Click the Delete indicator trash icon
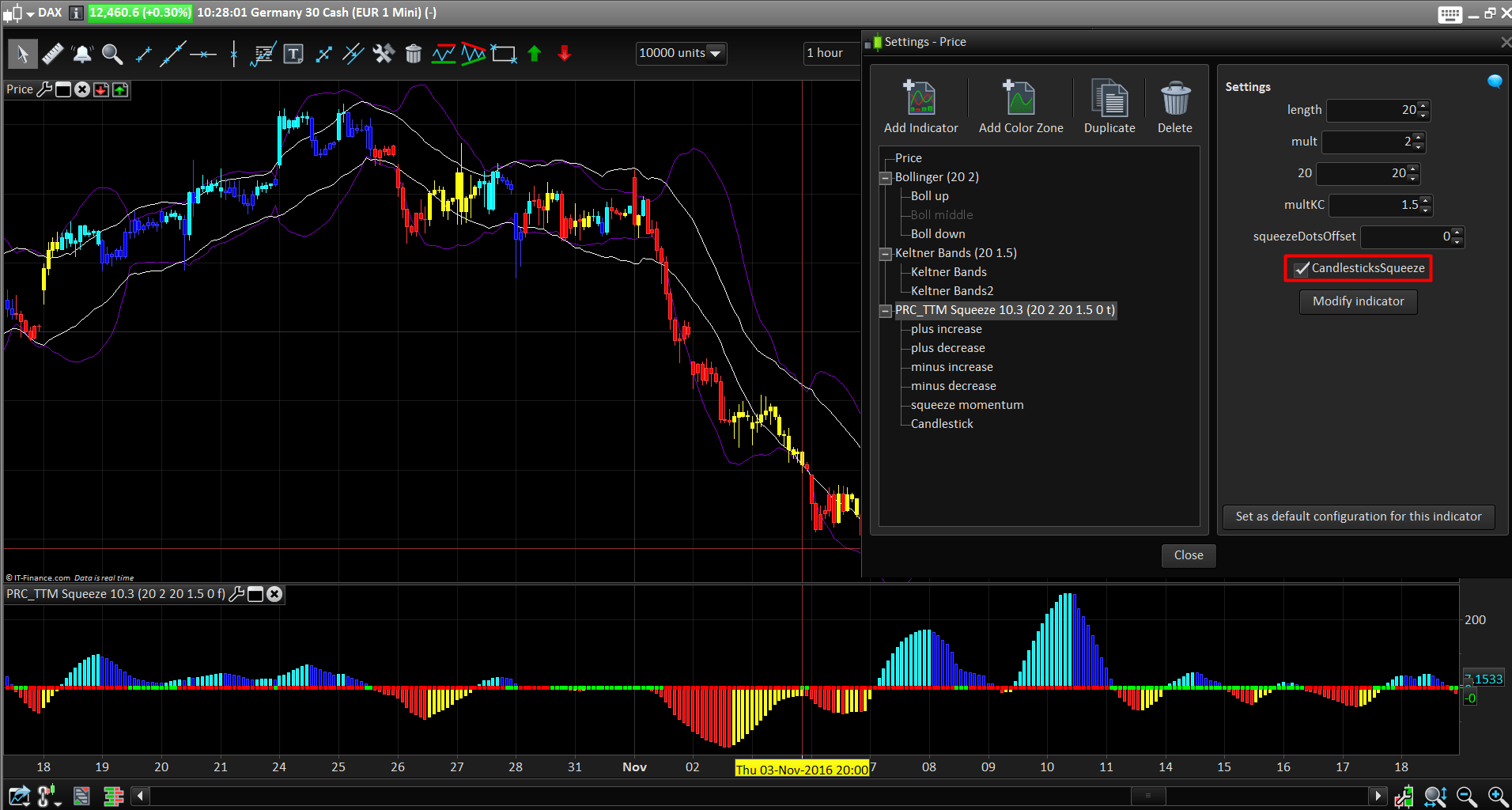Screen dimensions: 1512x810 (x=1175, y=97)
